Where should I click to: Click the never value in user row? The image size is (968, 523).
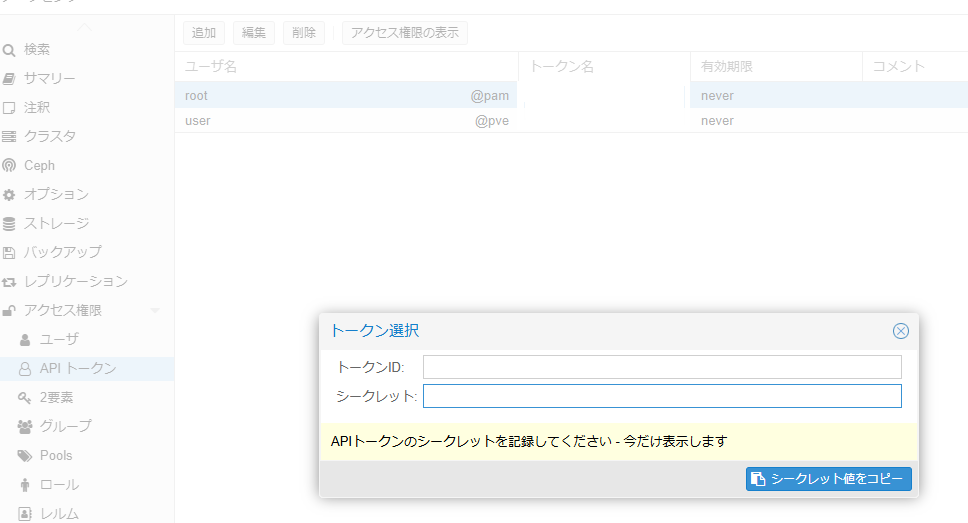click(717, 121)
